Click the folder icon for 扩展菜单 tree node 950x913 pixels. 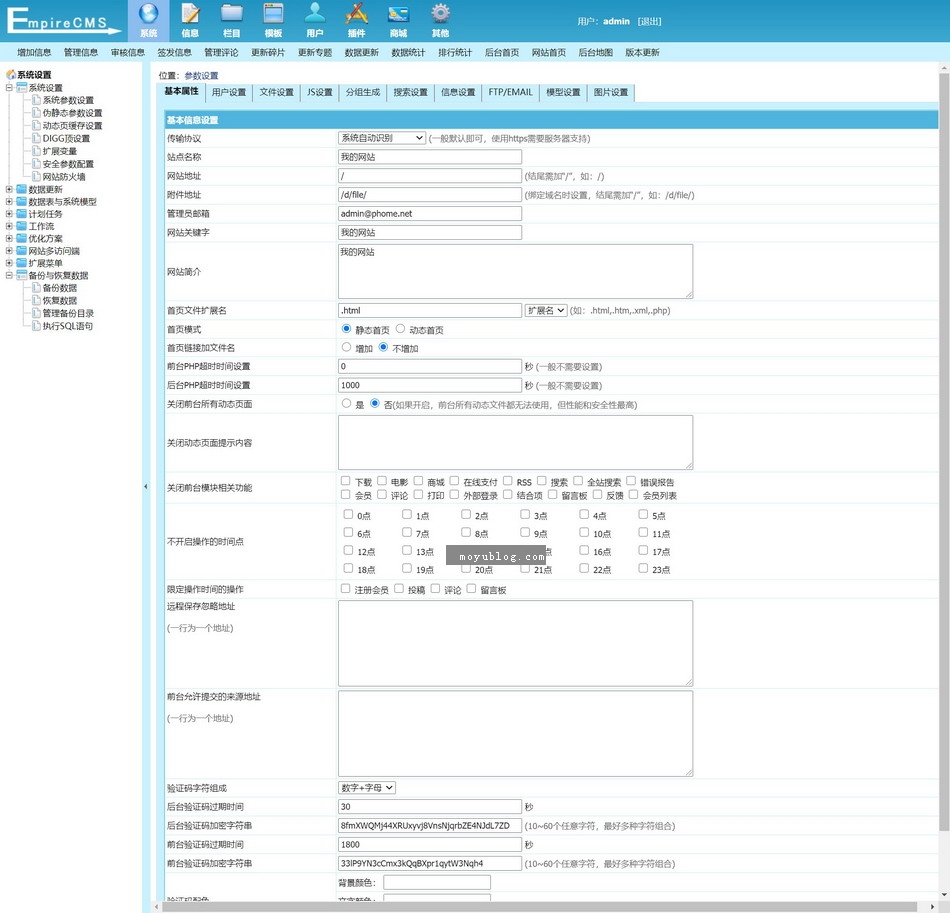22,263
